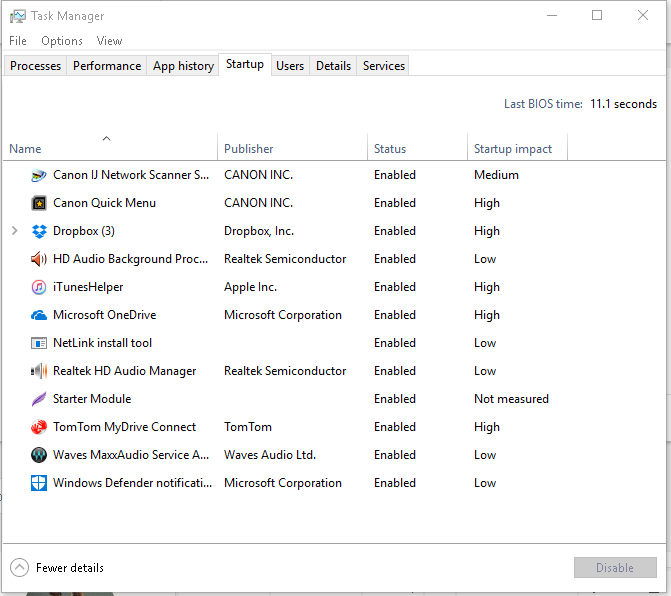
Task: Open the Options menu
Action: (62, 41)
